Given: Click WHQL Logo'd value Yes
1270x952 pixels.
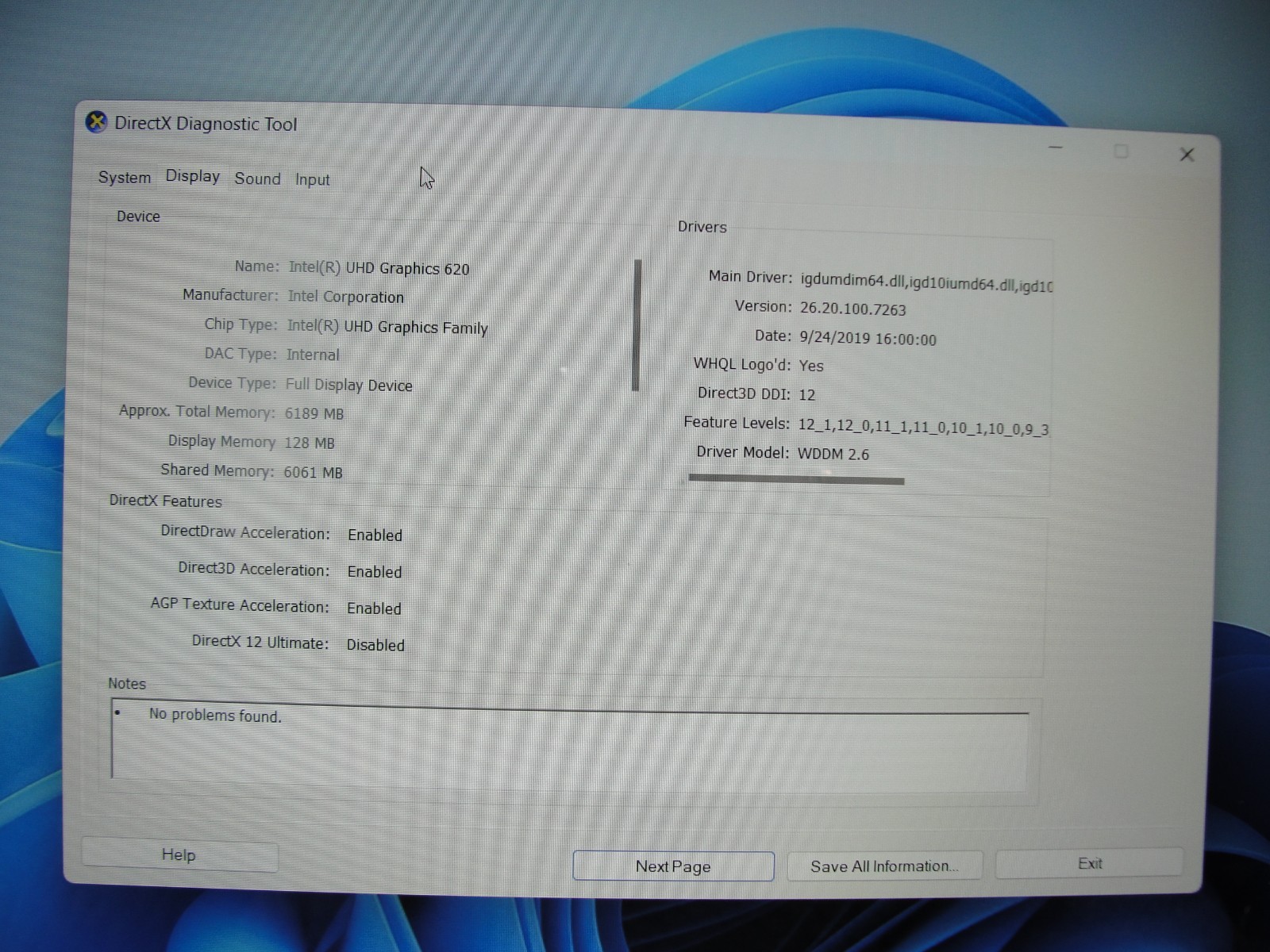Looking at the screenshot, I should click(811, 366).
